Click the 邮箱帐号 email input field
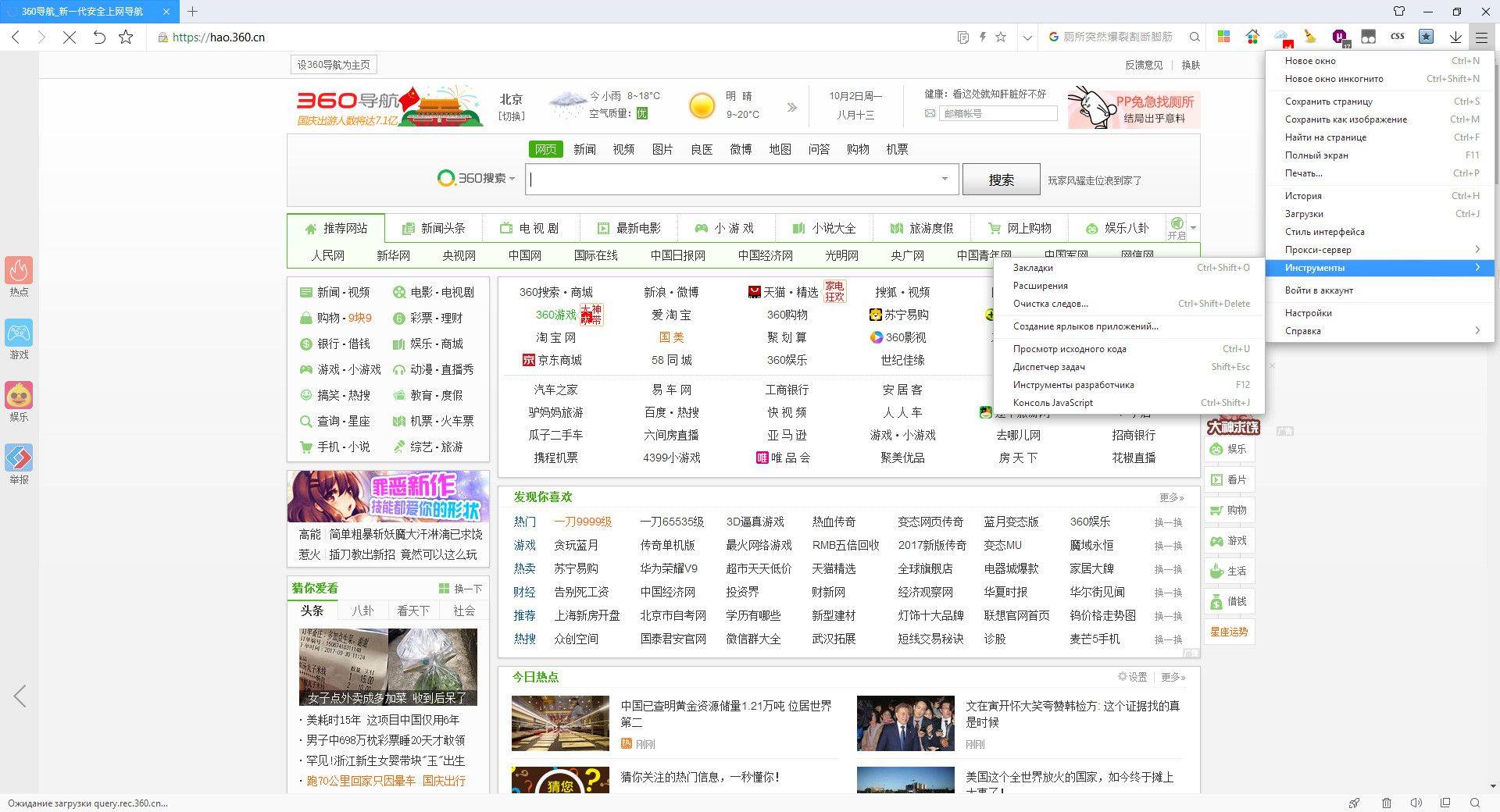Image resolution: width=1500 pixels, height=812 pixels. (998, 113)
